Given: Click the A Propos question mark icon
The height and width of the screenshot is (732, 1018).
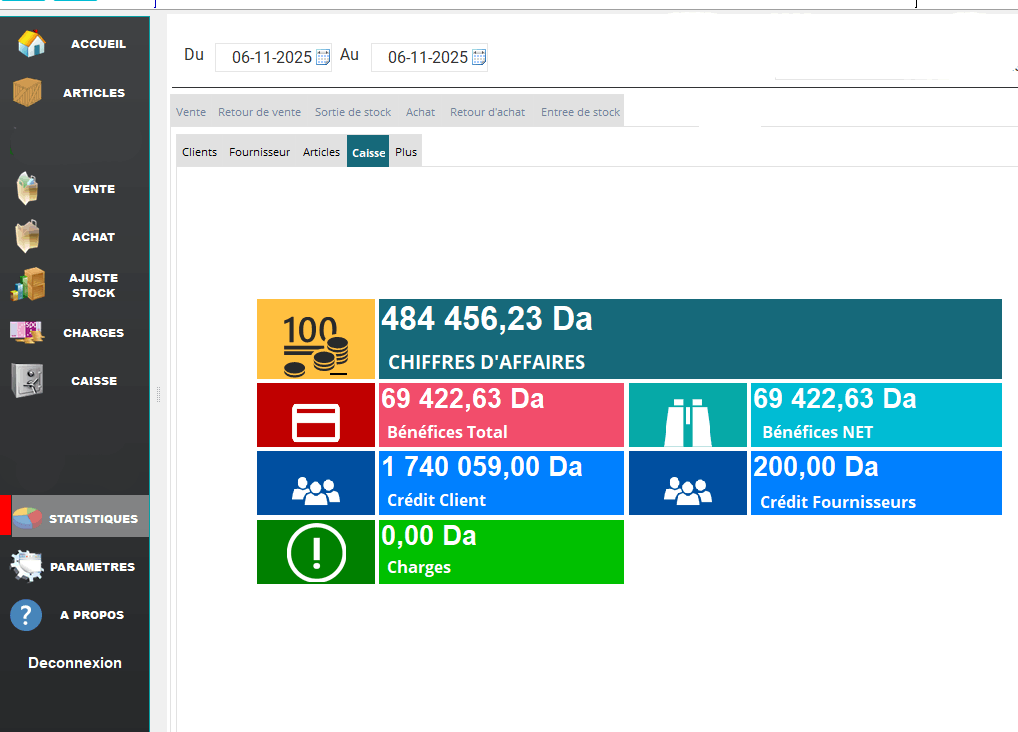Looking at the screenshot, I should pyautogui.click(x=26, y=615).
